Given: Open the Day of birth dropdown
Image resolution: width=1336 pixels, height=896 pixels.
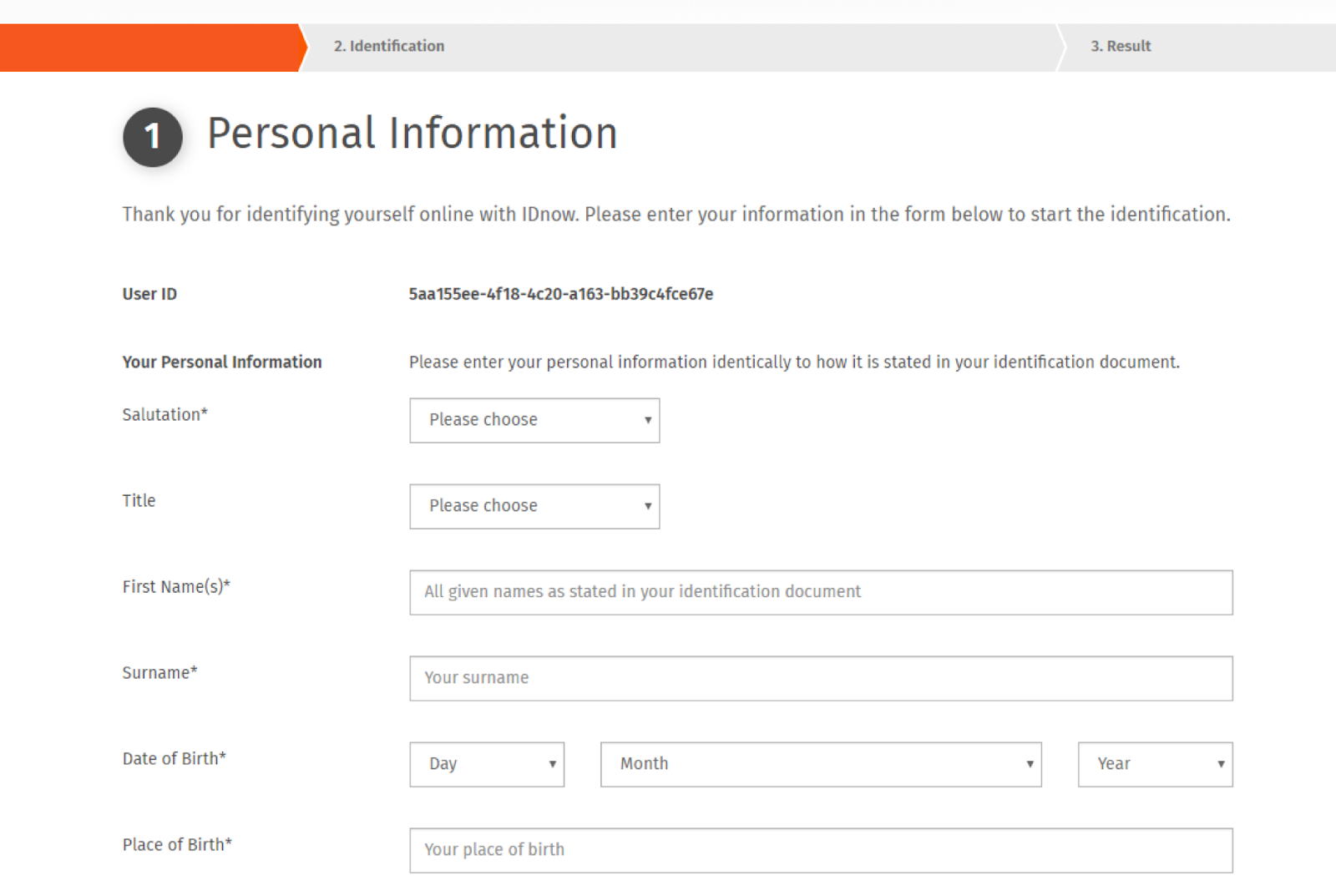Looking at the screenshot, I should pyautogui.click(x=487, y=764).
